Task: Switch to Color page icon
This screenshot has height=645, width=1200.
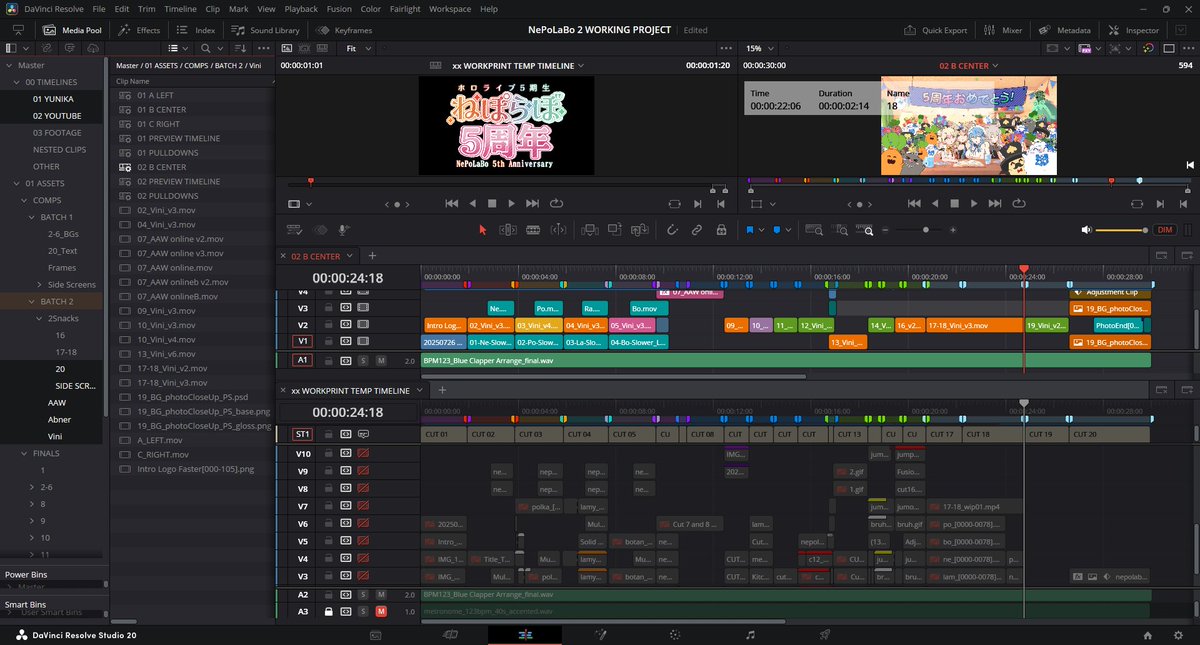Action: pyautogui.click(x=675, y=635)
